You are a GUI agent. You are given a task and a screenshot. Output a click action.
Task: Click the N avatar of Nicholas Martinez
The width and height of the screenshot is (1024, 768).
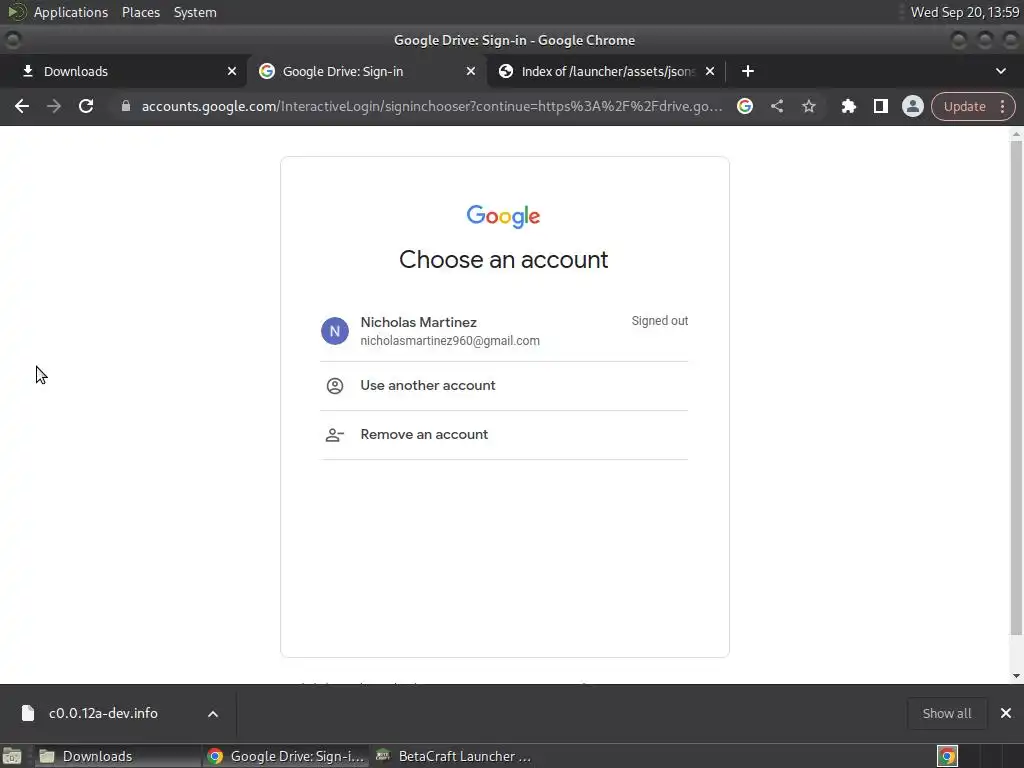334,331
